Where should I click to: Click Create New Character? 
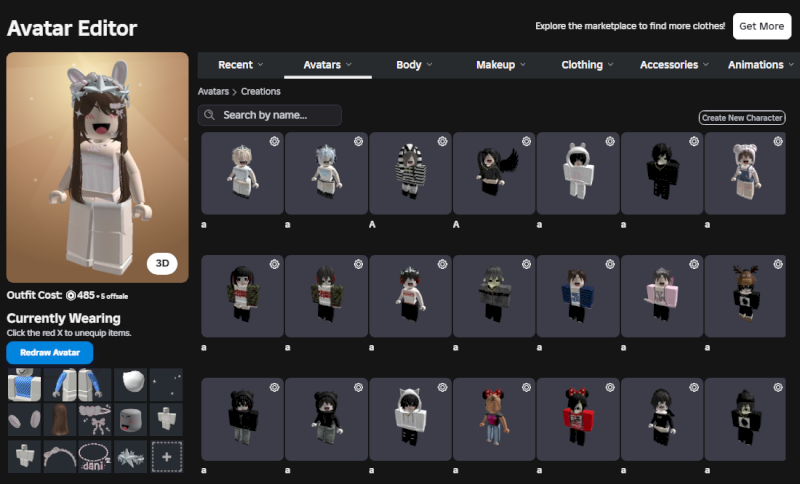coord(741,118)
